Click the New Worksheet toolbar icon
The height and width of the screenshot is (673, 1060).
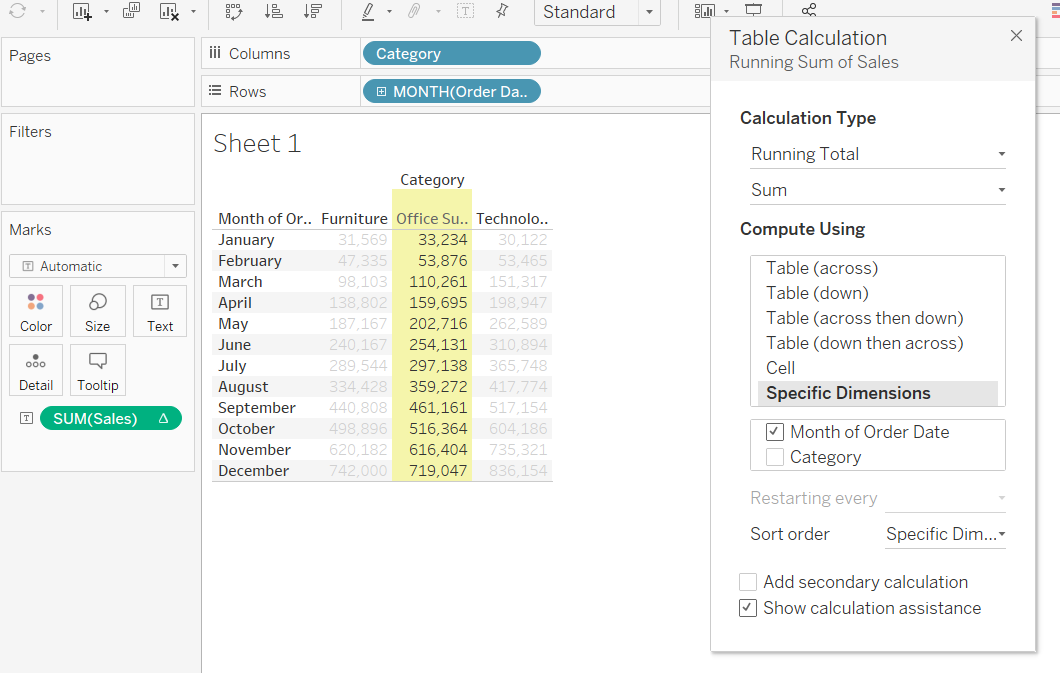(x=82, y=12)
